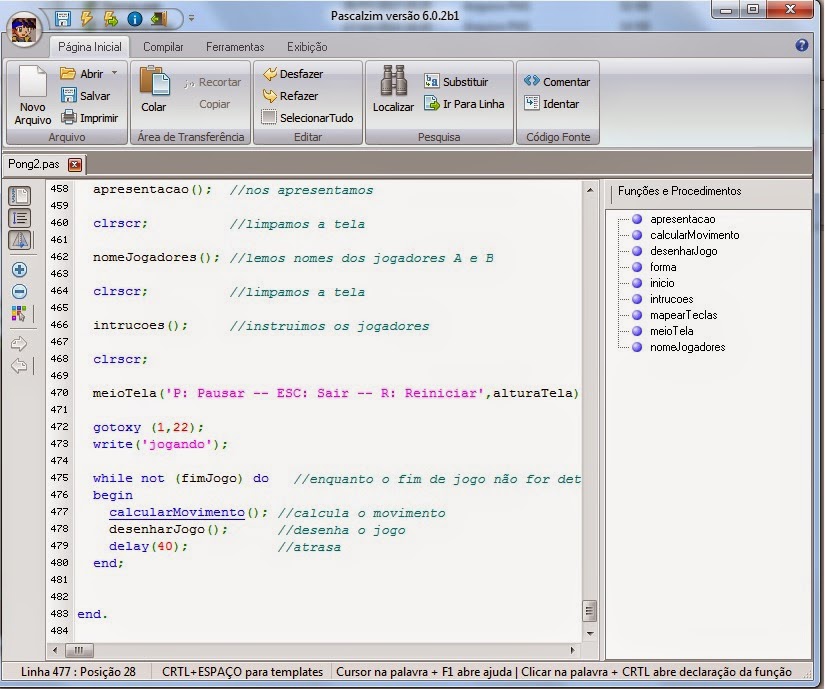
Task: Select meioTela in functions list
Action: click(671, 331)
